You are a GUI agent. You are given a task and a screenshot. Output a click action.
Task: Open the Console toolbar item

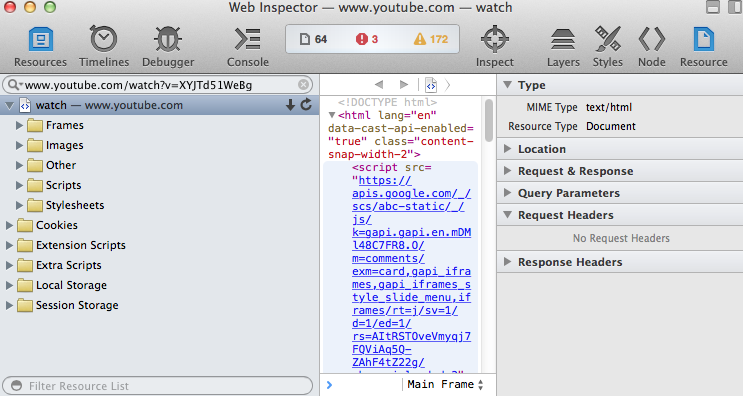tap(247, 47)
